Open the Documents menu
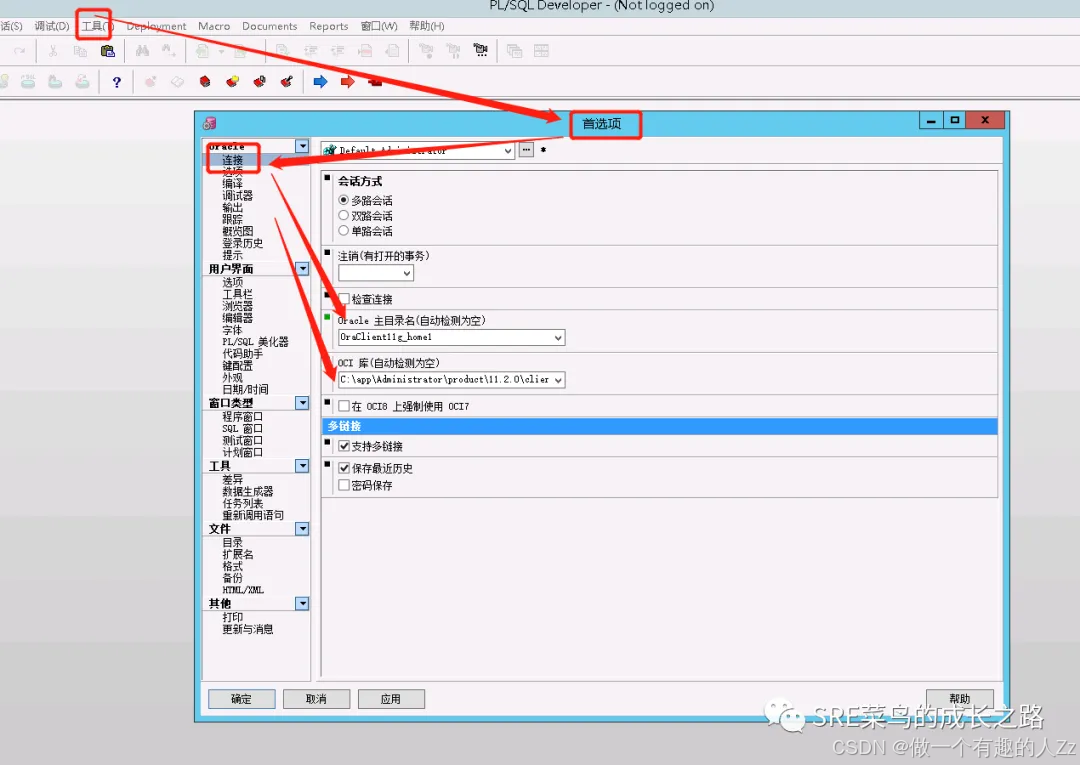This screenshot has height=765, width=1080. pyautogui.click(x=269, y=26)
